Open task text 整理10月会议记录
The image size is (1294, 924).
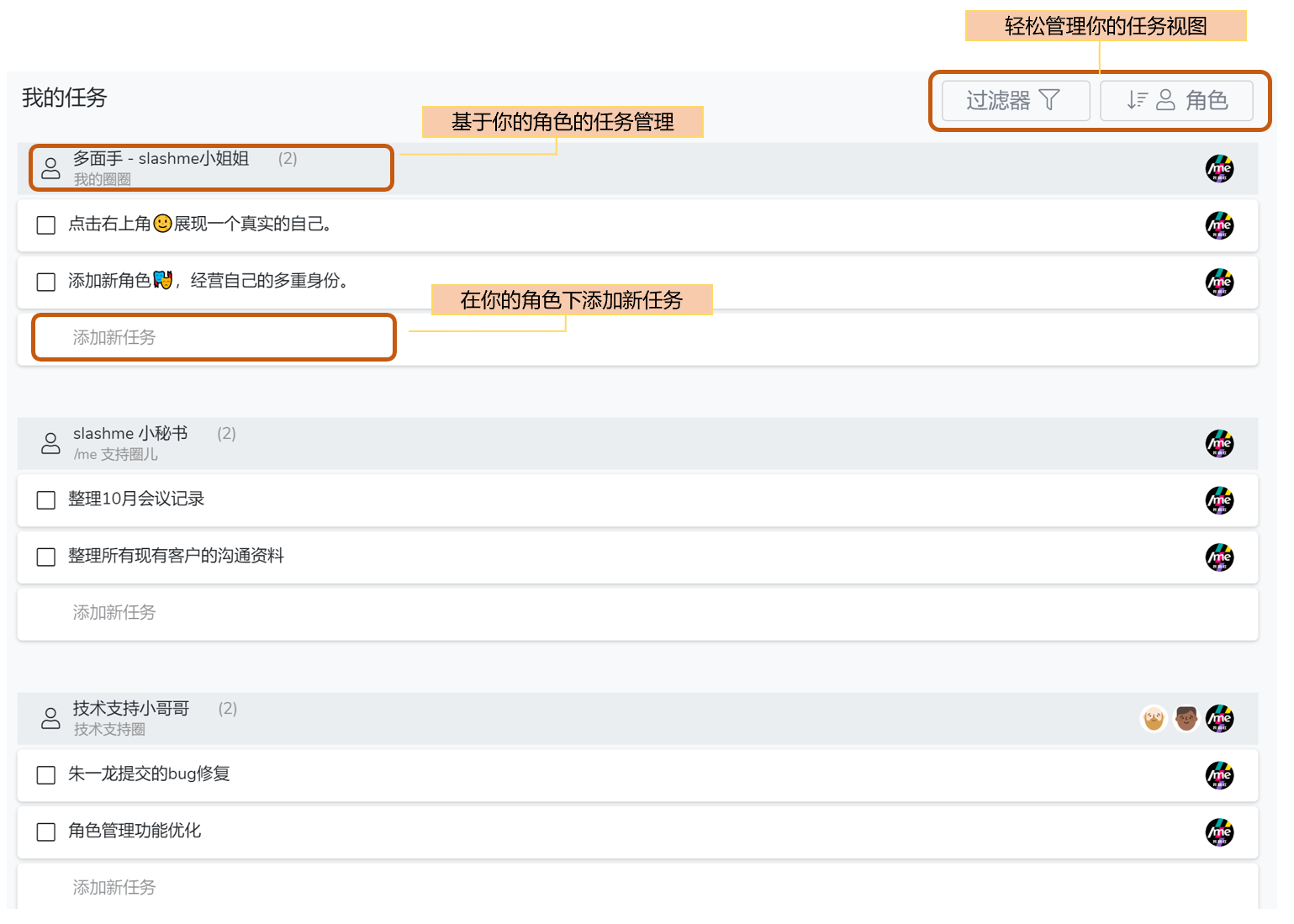(136, 499)
